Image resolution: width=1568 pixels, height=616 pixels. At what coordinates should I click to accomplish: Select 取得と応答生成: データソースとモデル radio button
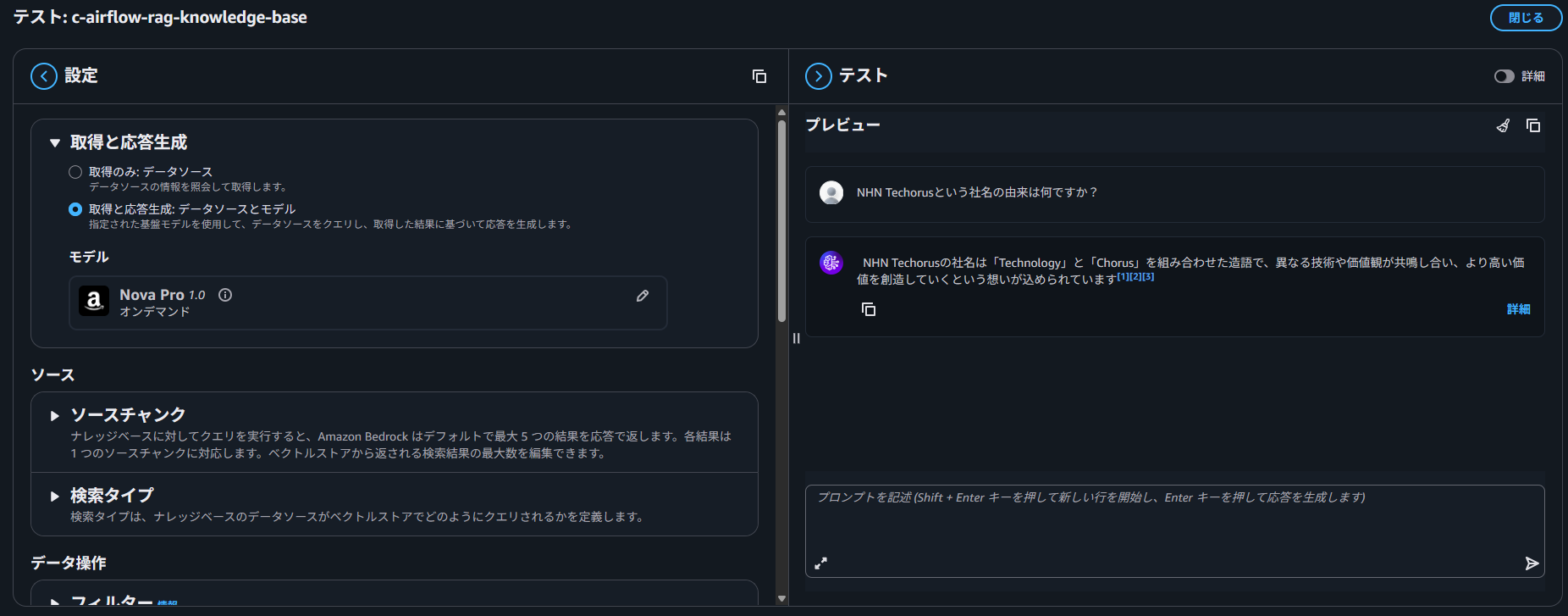(75, 209)
